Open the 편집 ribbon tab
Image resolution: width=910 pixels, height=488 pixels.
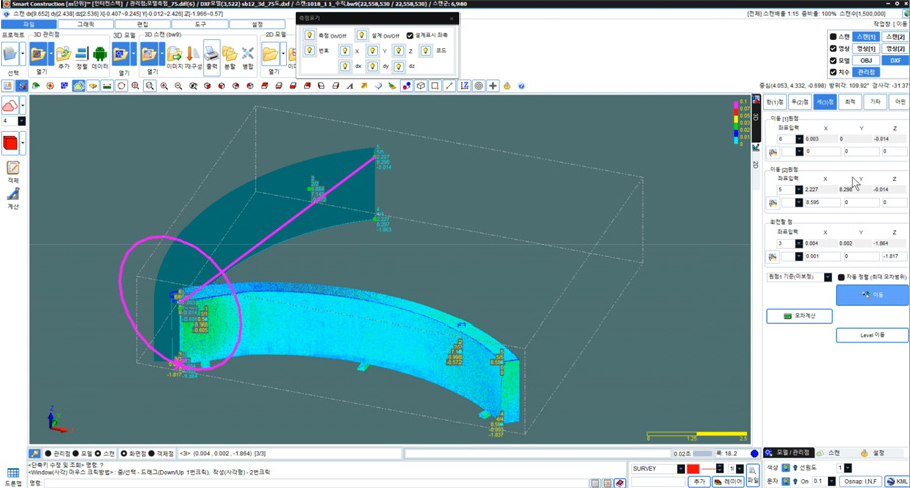pos(143,24)
